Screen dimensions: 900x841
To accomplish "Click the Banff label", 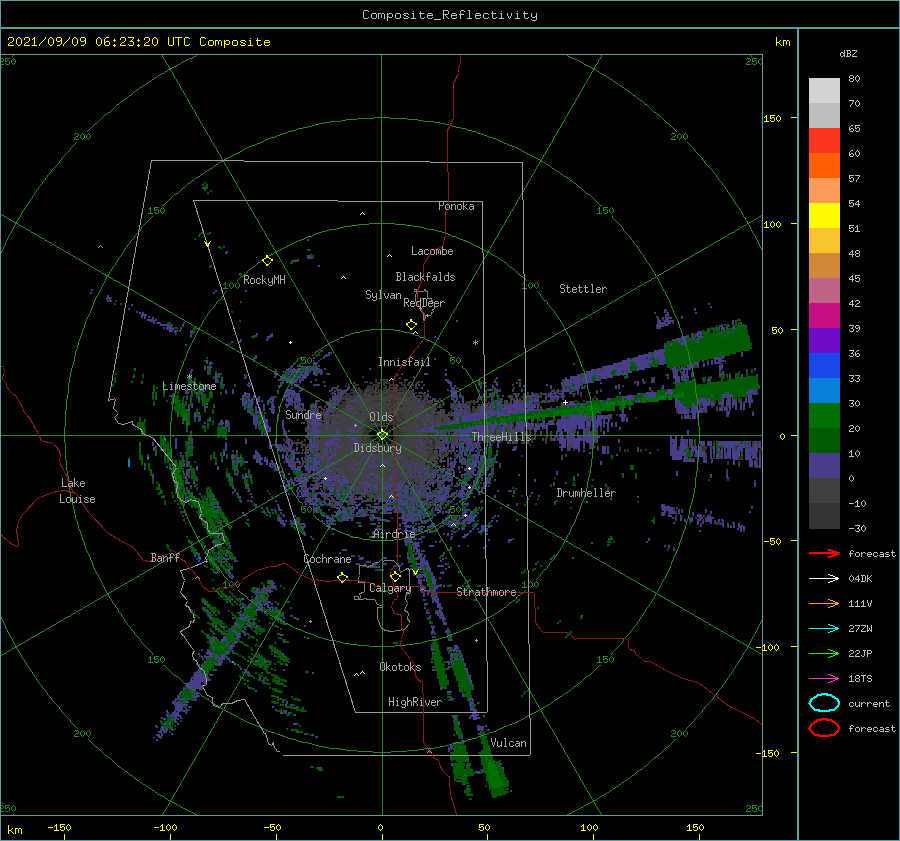I will pos(165,558).
